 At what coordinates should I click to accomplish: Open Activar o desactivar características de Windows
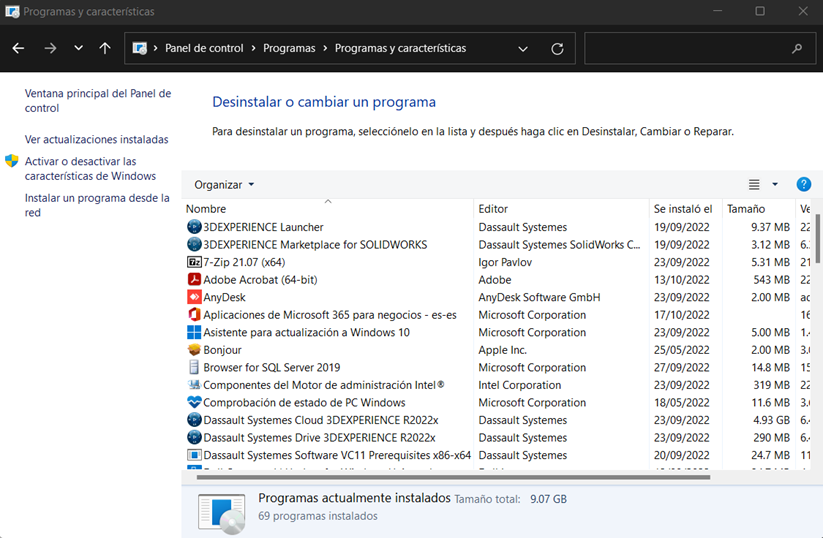[x=90, y=168]
